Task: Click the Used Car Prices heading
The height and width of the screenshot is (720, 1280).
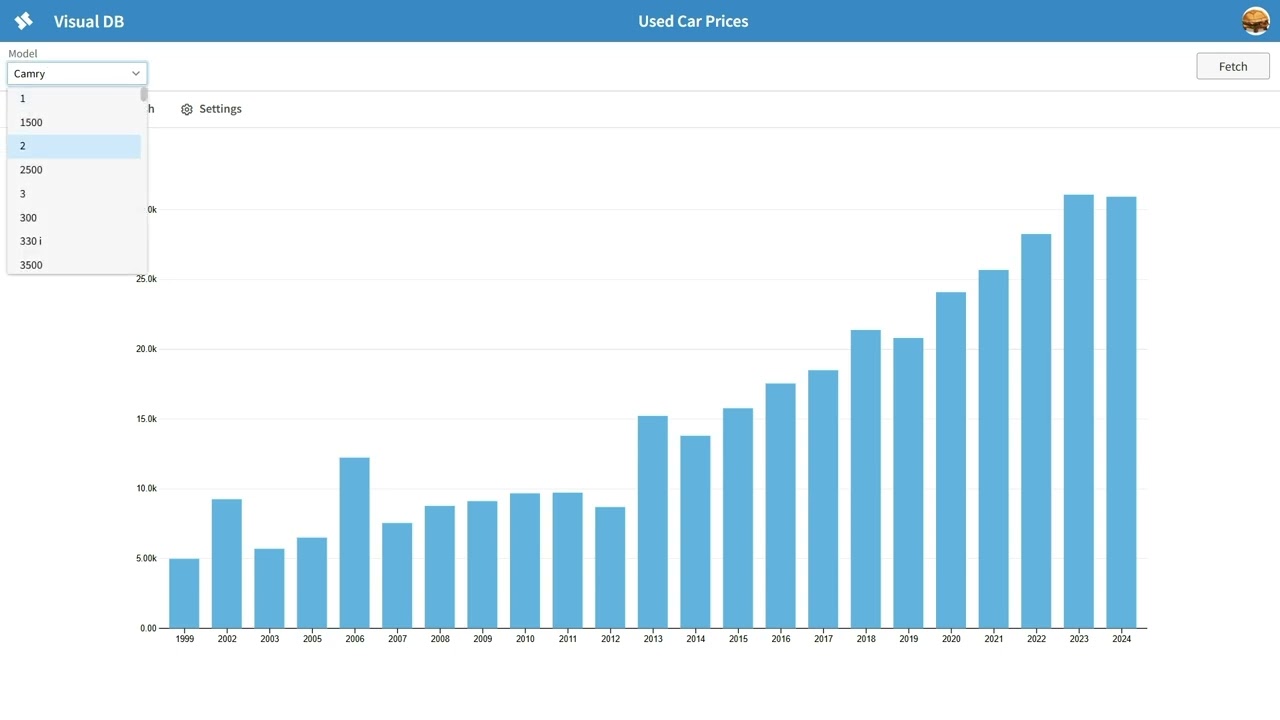Action: click(x=693, y=21)
